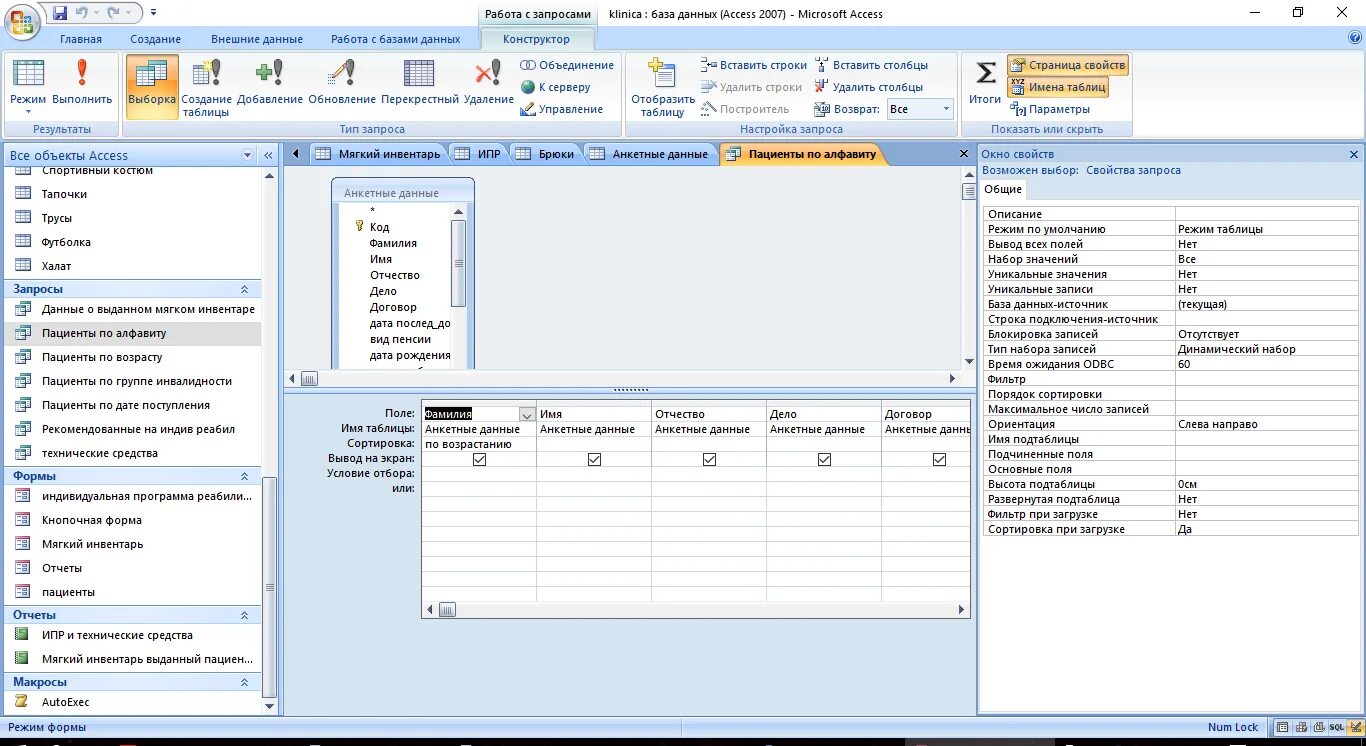Choose the Удаление query type
1366x746 pixels.
[x=489, y=84]
